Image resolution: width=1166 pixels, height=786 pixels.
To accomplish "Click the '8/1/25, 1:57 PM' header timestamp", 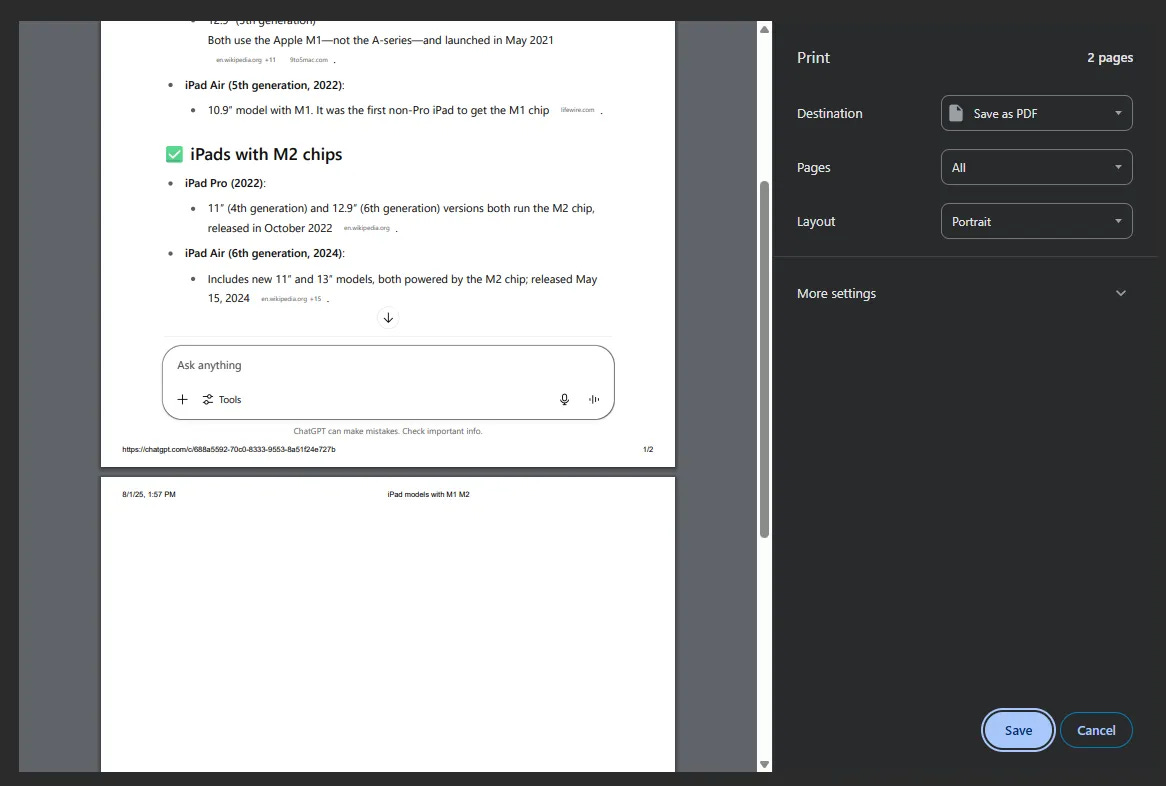I will (x=149, y=495).
